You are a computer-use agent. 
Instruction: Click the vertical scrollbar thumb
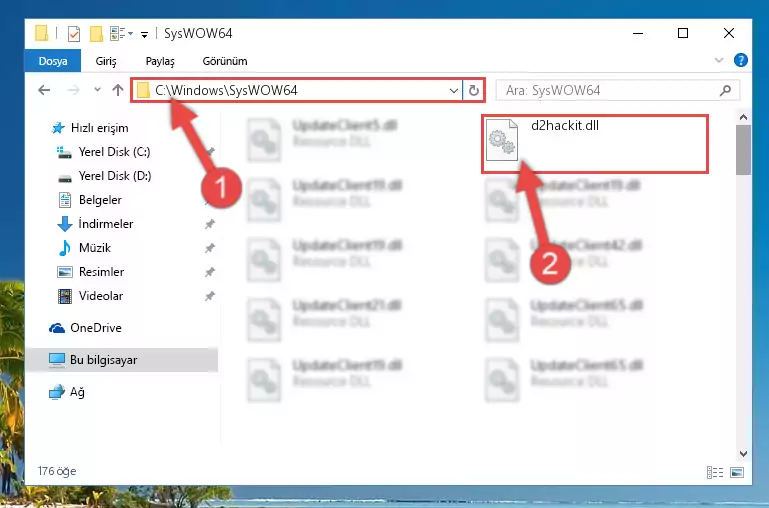pos(743,150)
